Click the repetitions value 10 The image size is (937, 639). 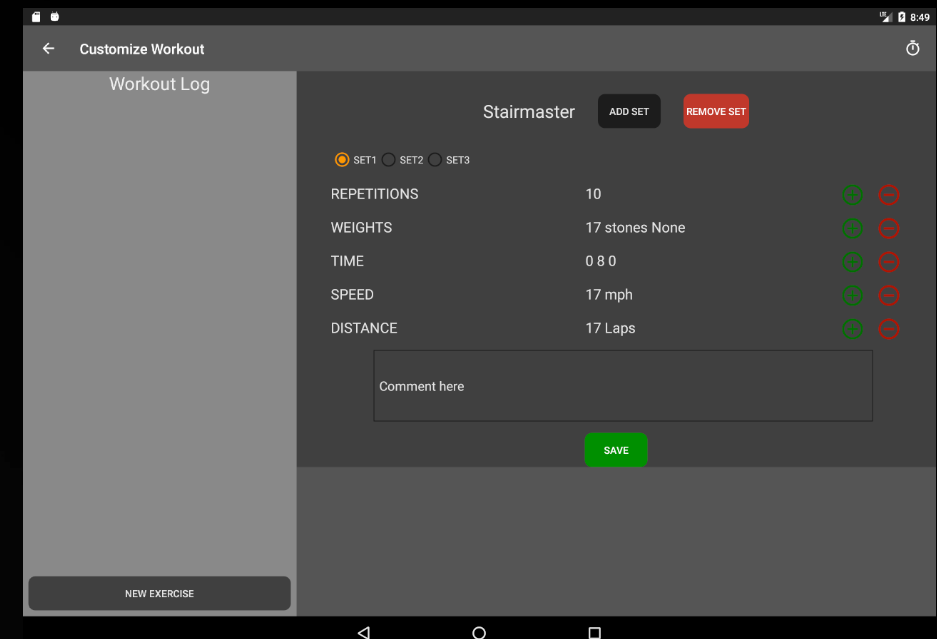pyautogui.click(x=593, y=194)
